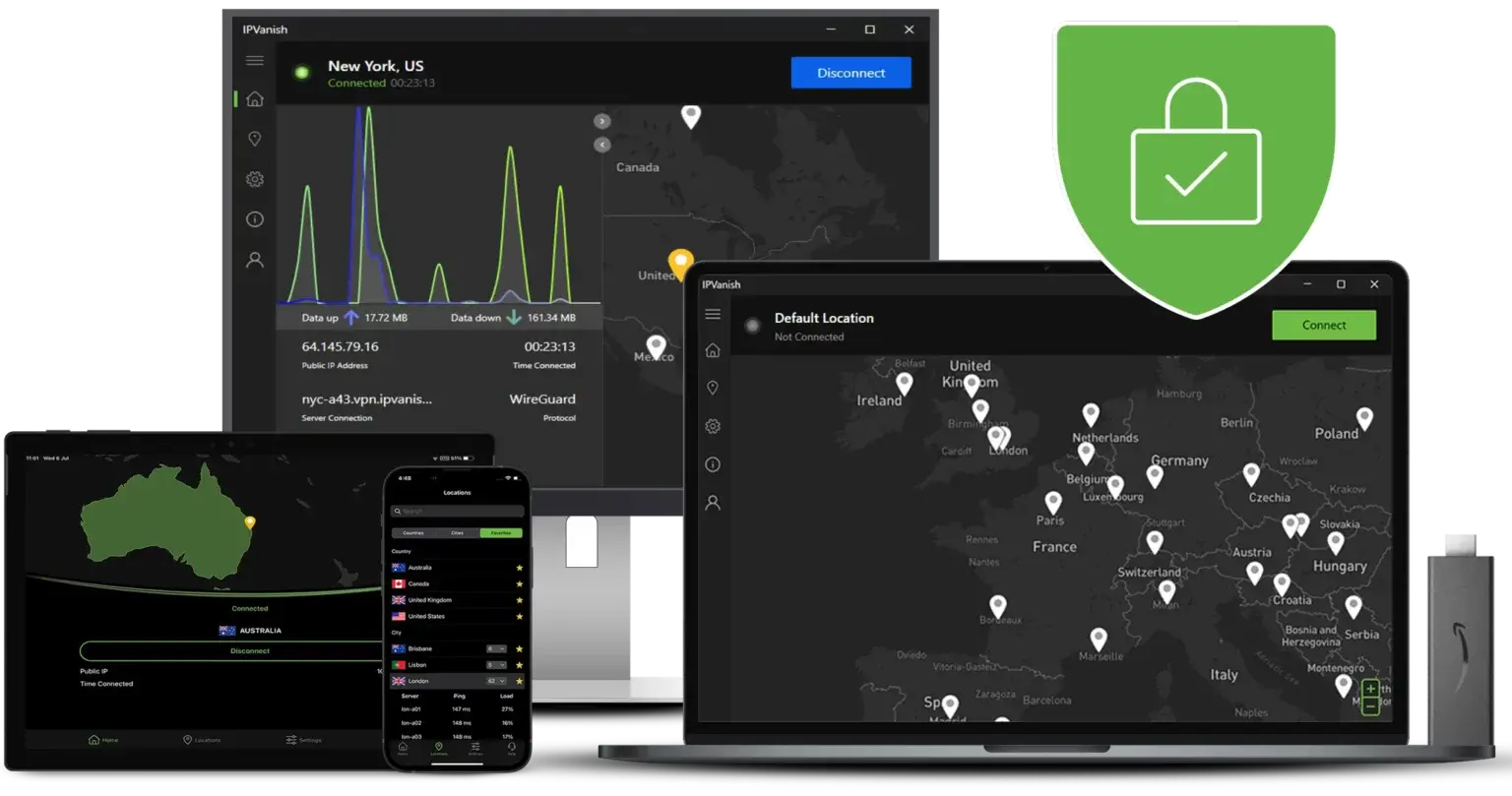Expand the Brisbane server count dropdown

point(496,649)
